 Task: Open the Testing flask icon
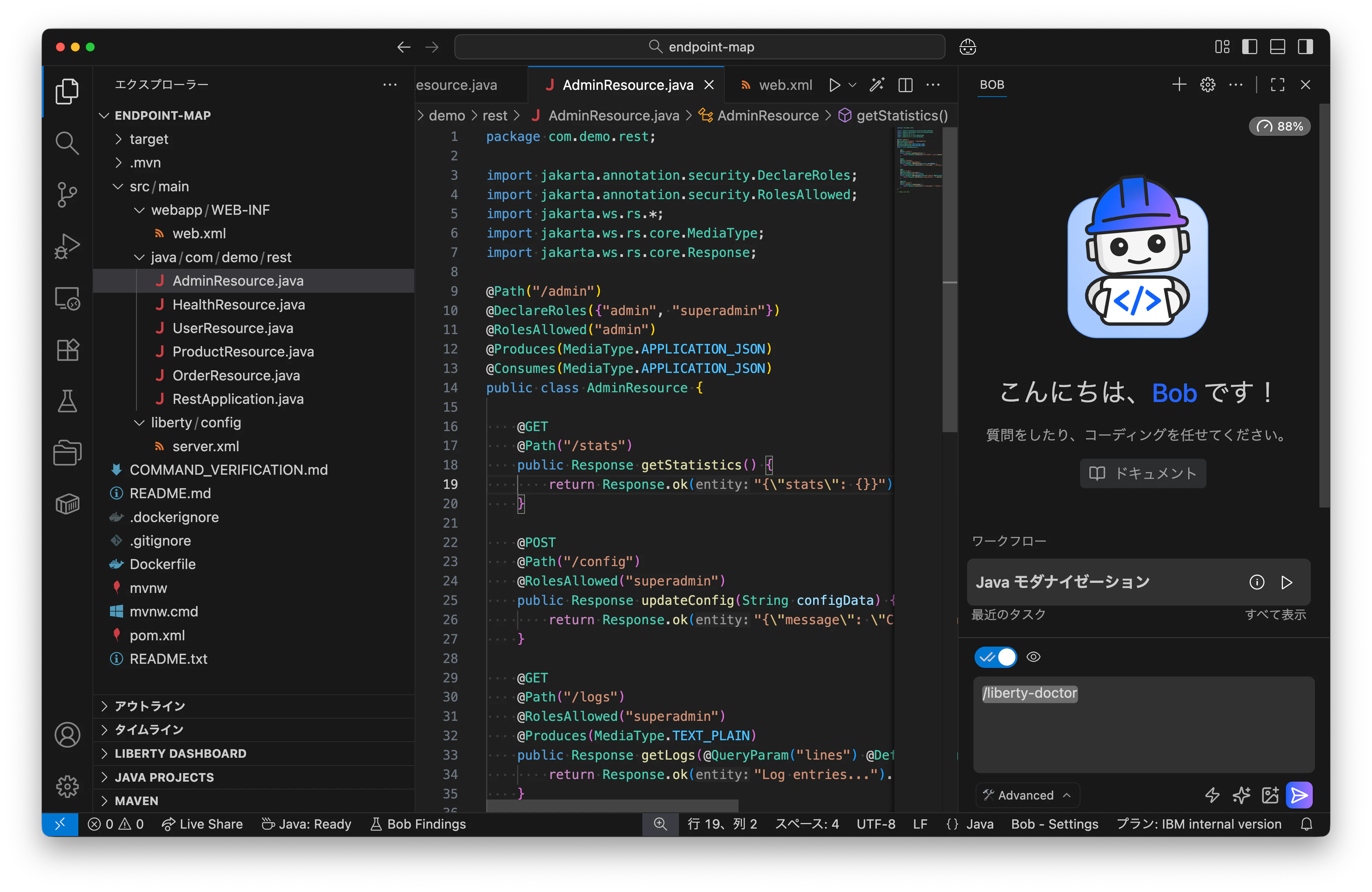(x=67, y=401)
